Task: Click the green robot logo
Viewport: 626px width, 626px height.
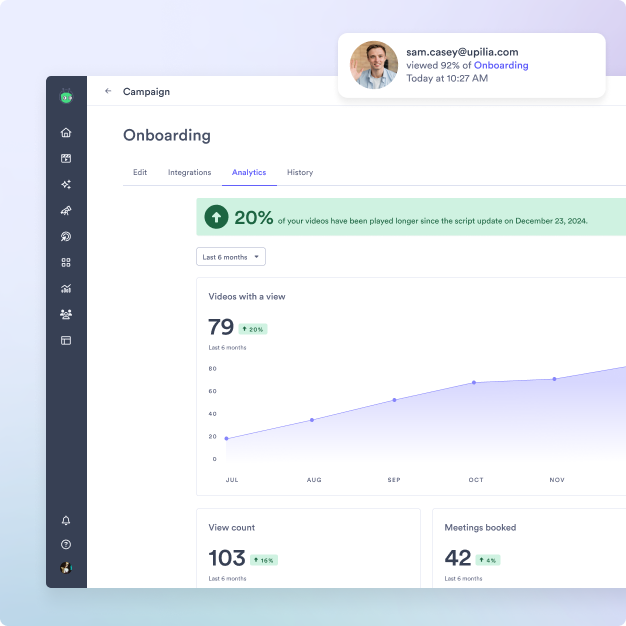Action: tap(66, 97)
